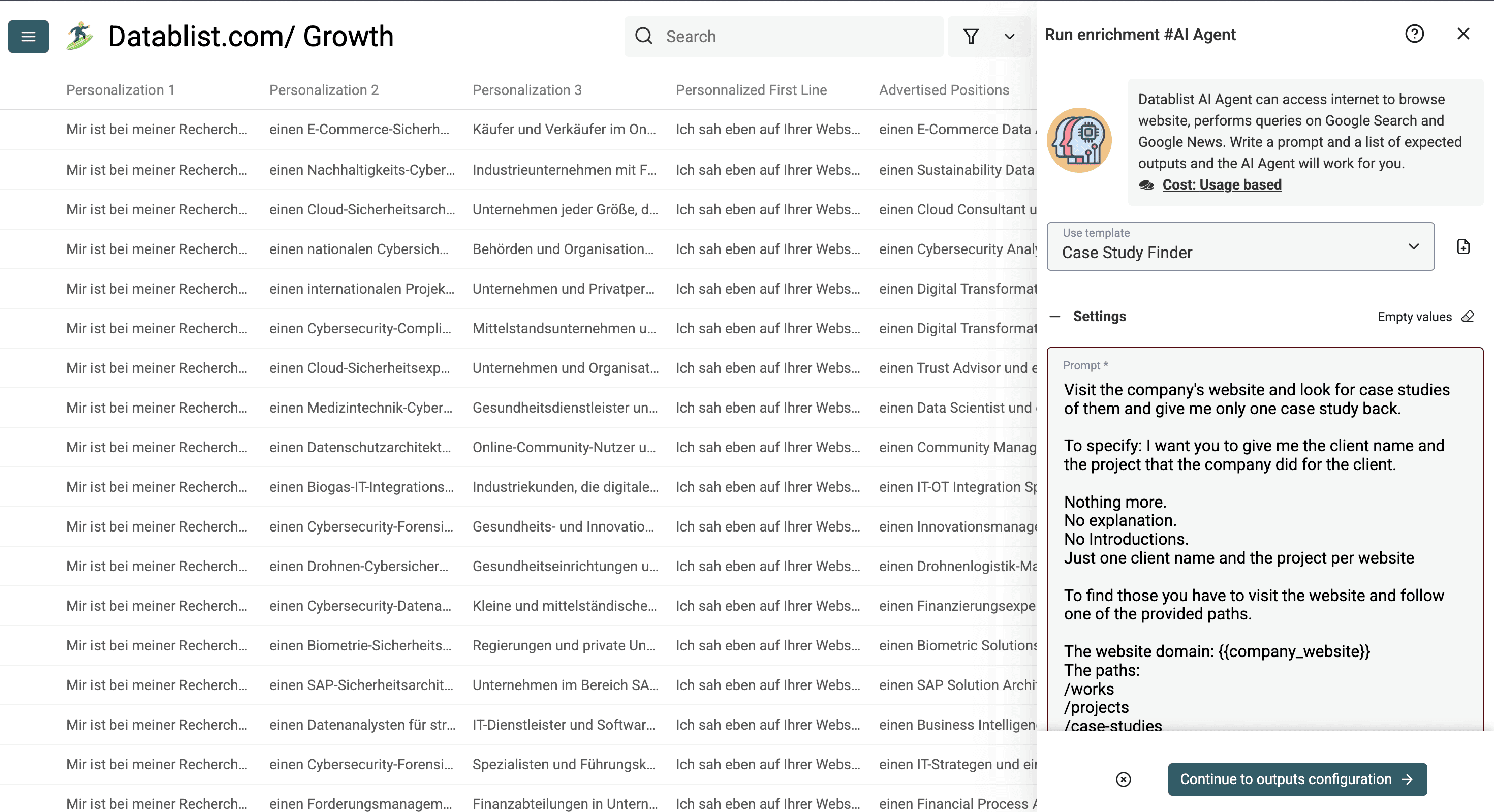Viewport: 1494px width, 812px height.
Task: Click the magnifying glass search icon
Action: 643,36
